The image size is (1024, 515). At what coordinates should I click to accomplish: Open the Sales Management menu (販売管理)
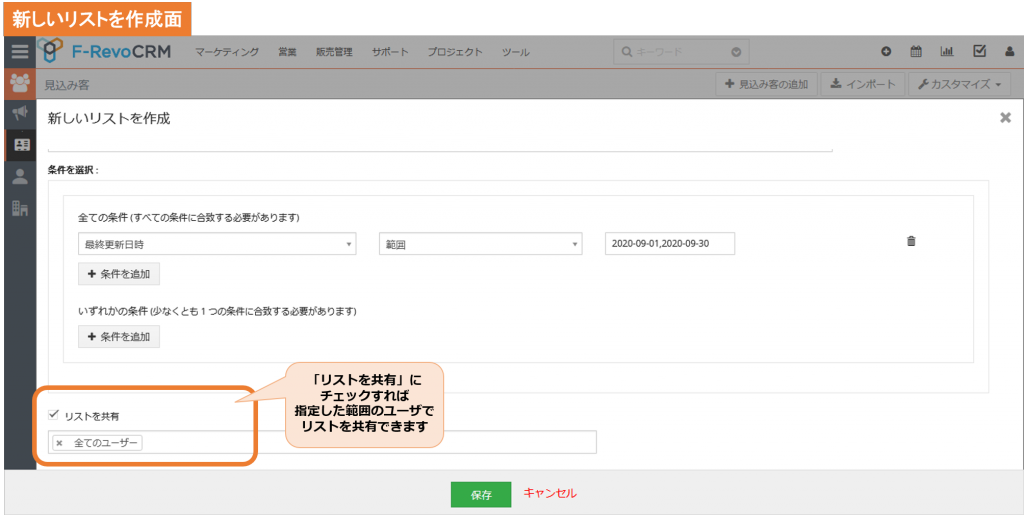pyautogui.click(x=334, y=52)
